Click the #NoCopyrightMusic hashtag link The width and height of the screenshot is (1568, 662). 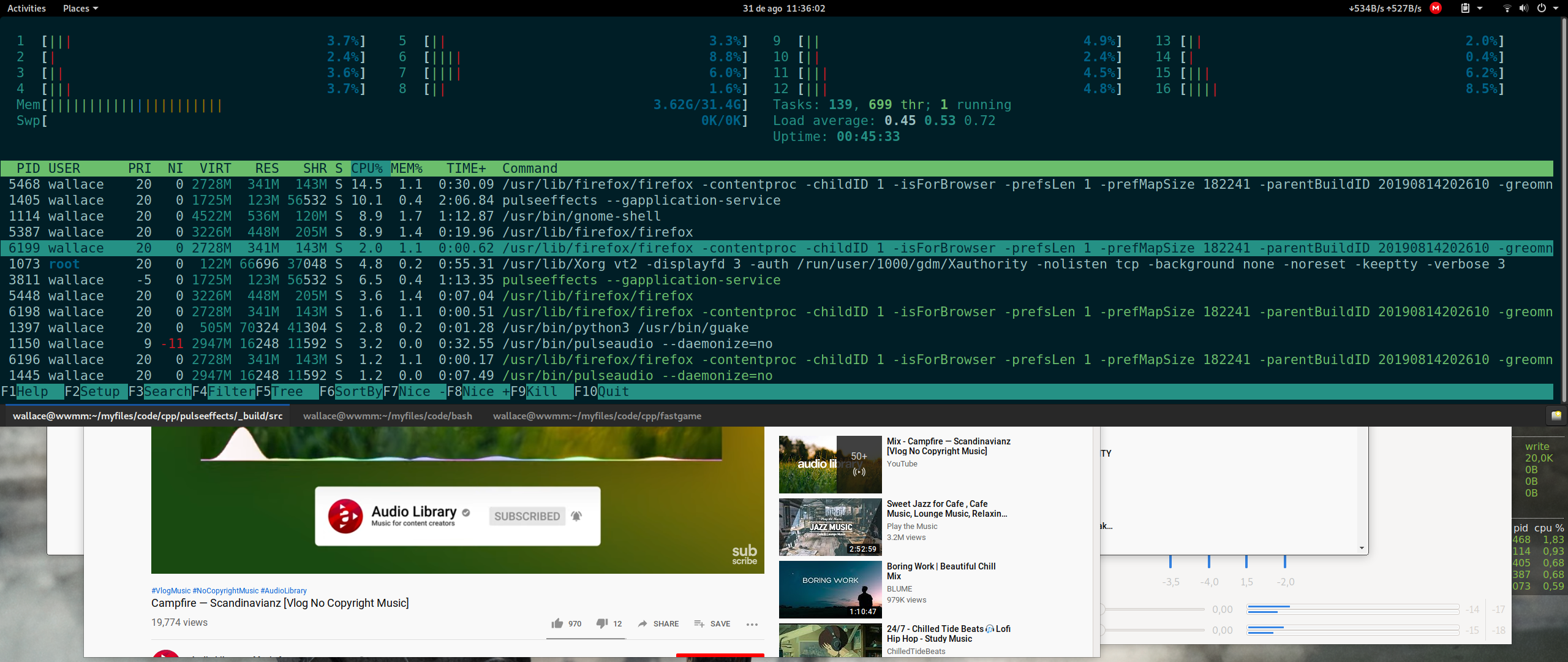225,591
